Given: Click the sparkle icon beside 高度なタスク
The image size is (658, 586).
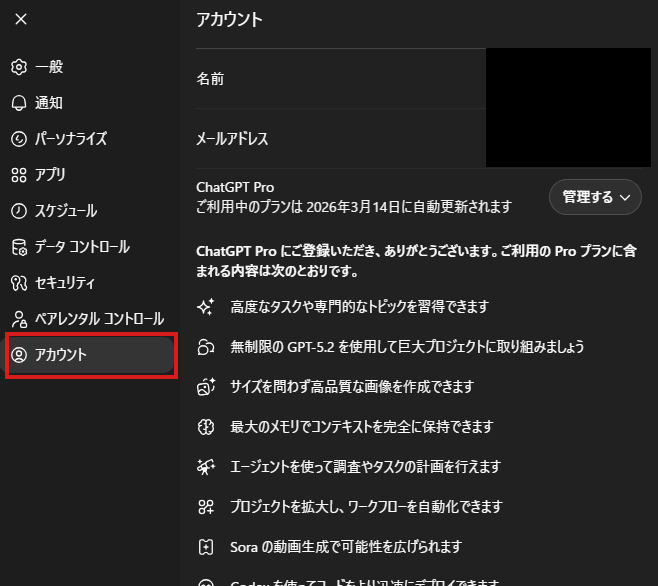Looking at the screenshot, I should click(x=206, y=306).
